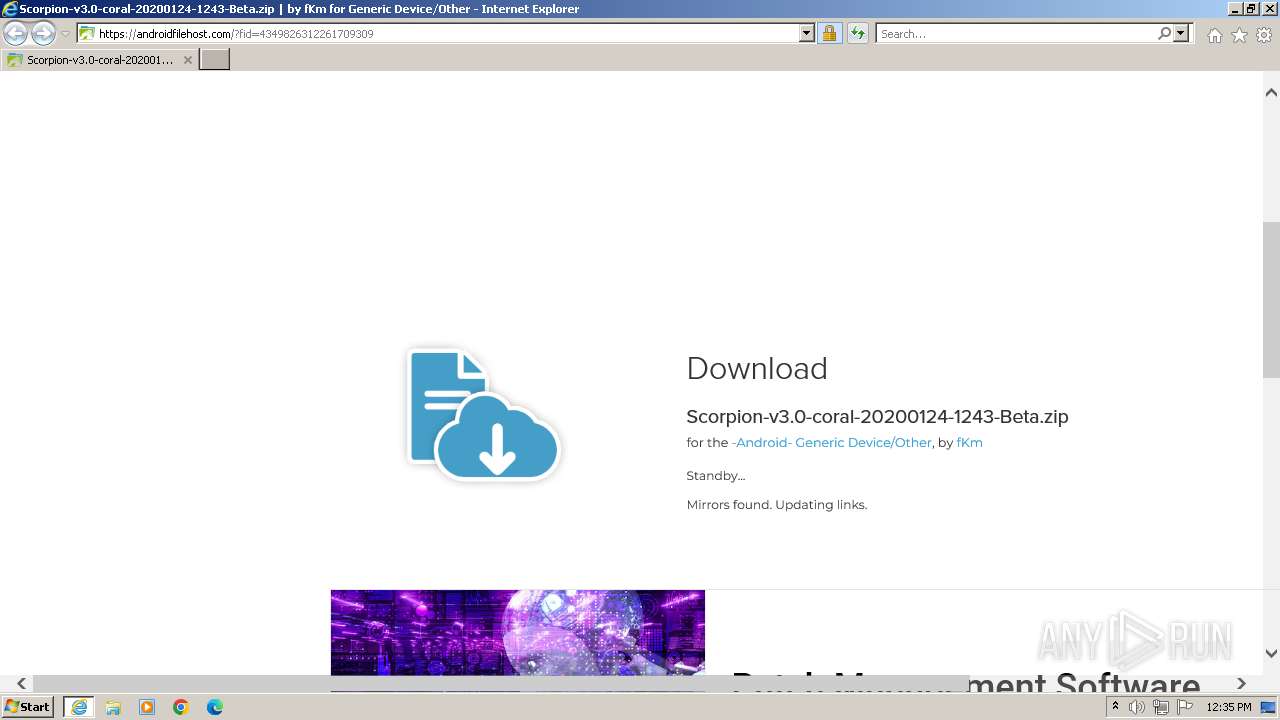Click the horizontal scrollbar thumb
The image size is (1280, 720).
click(500, 683)
